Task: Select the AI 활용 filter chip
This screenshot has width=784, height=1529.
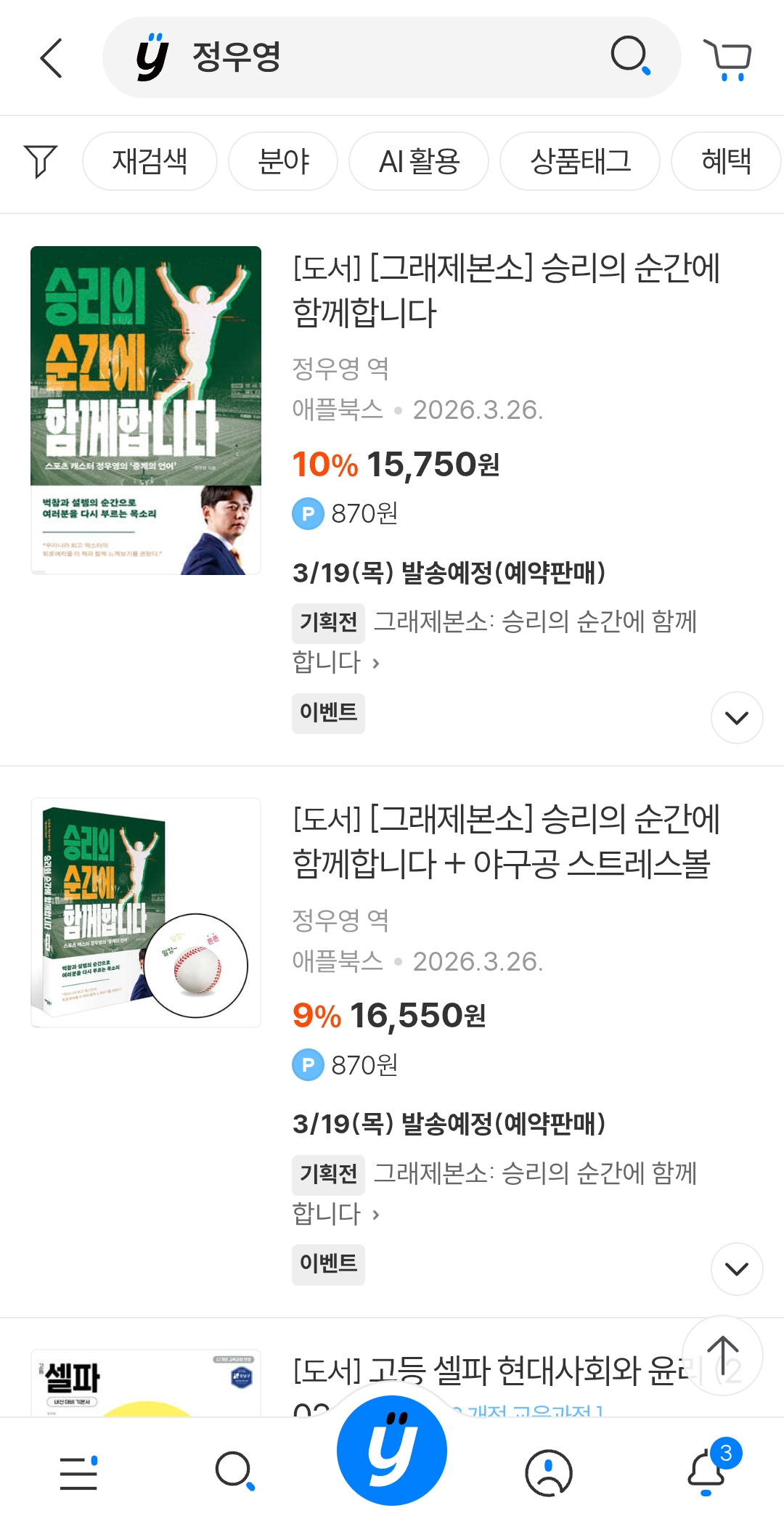Action: pyautogui.click(x=419, y=161)
